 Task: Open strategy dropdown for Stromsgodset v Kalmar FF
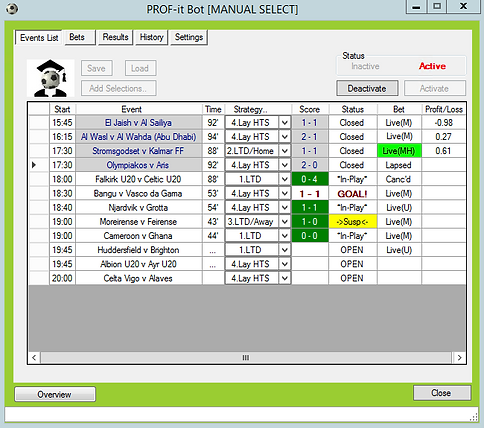284,151
